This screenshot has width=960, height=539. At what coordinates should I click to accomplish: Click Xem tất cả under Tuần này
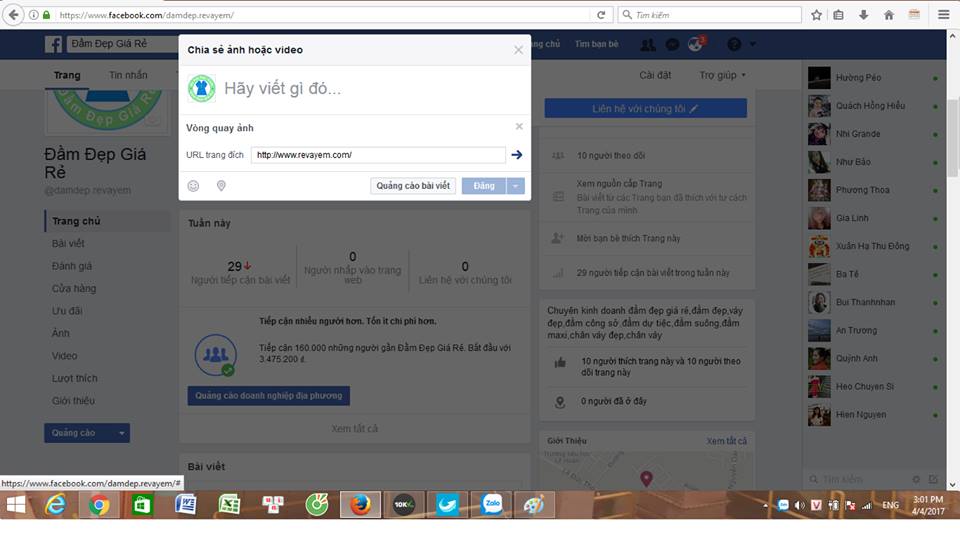354,428
